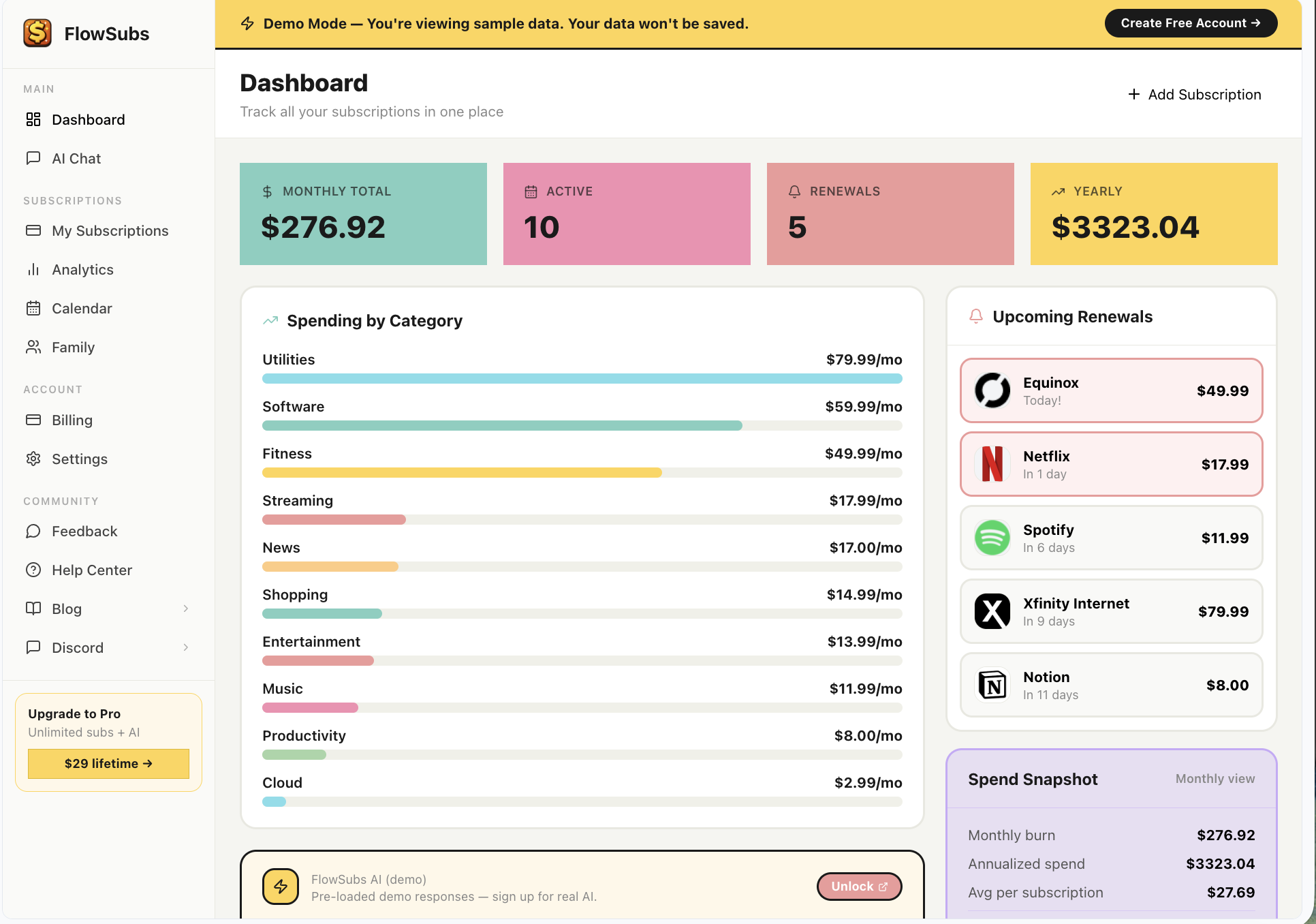
Task: Click the Billing card icon
Action: pos(33,420)
